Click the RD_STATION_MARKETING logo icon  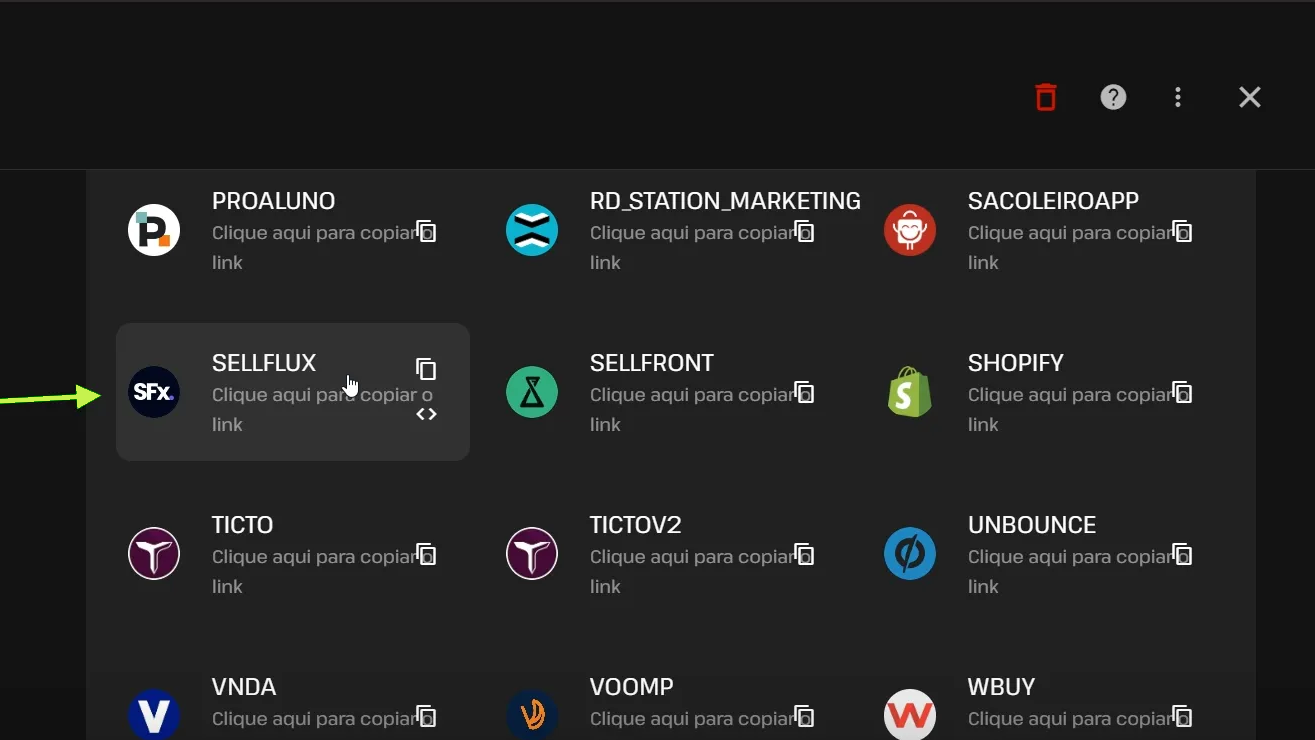pyautogui.click(x=532, y=230)
